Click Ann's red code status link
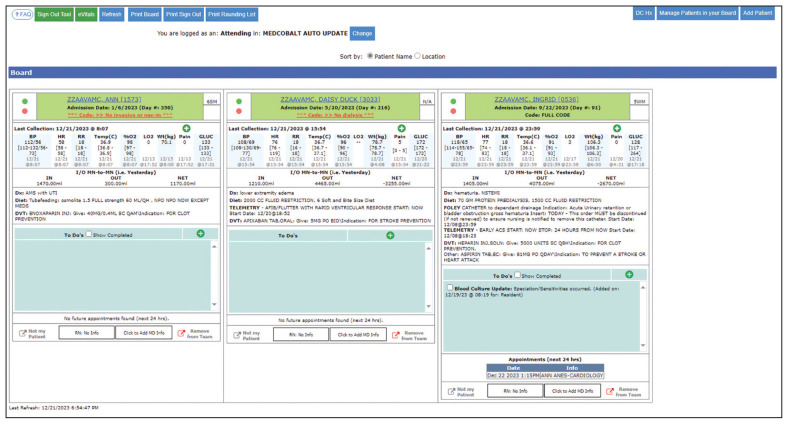Image resolution: width=788 pixels, height=424 pixels. pos(120,115)
